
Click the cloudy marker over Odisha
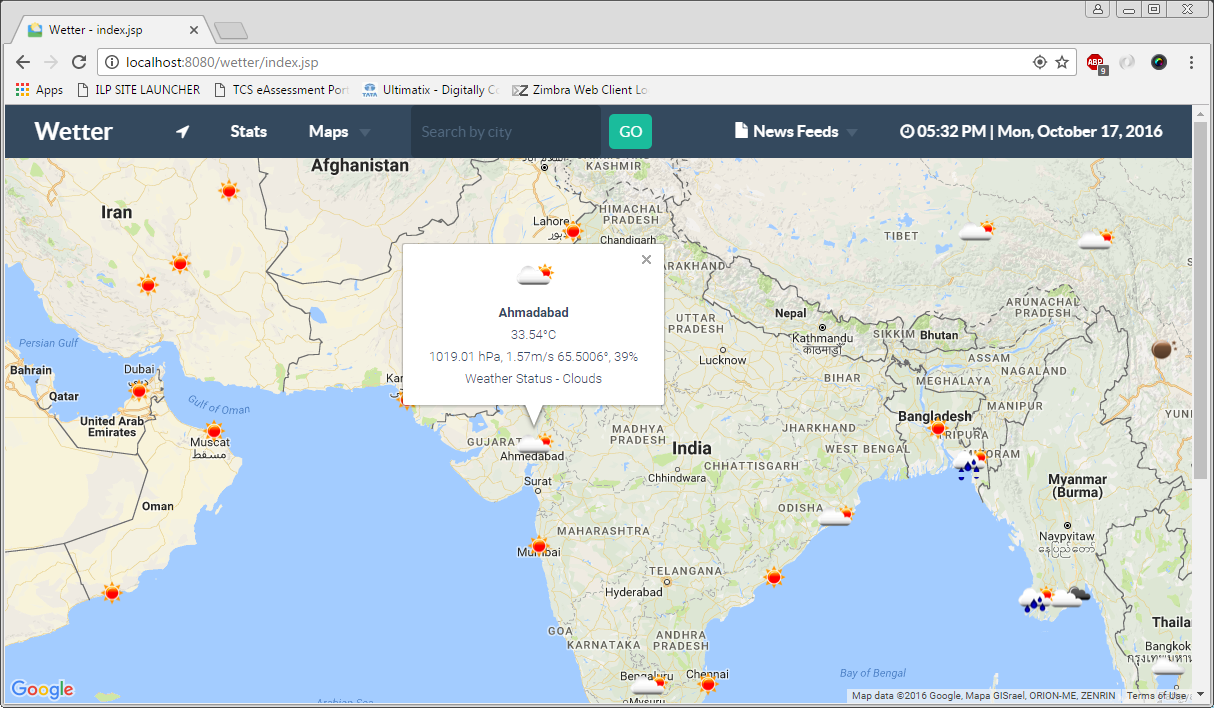click(836, 516)
